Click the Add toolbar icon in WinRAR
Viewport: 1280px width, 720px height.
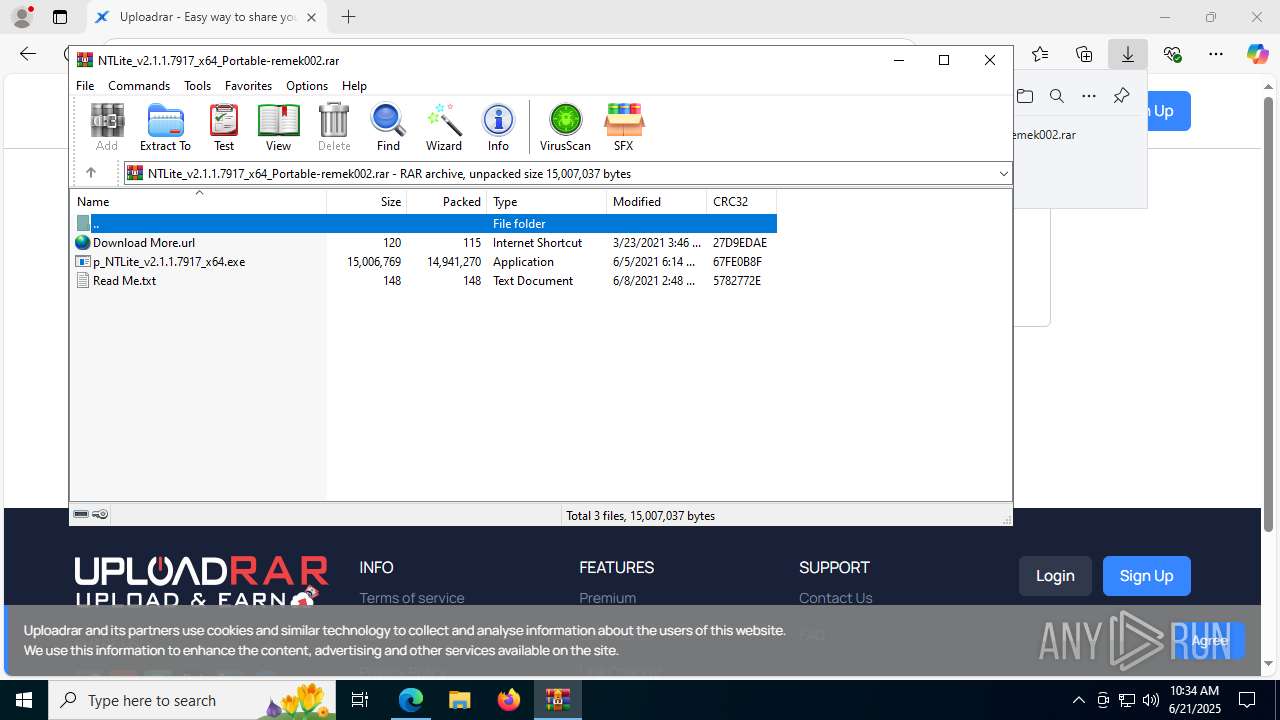107,127
